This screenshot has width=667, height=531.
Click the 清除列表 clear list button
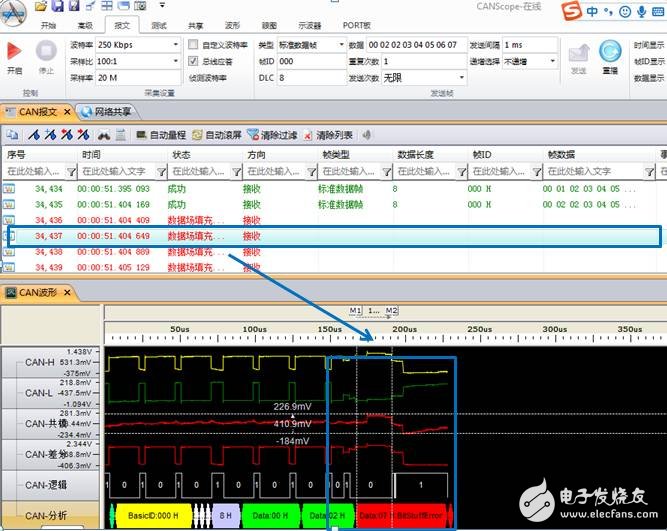tap(328, 135)
